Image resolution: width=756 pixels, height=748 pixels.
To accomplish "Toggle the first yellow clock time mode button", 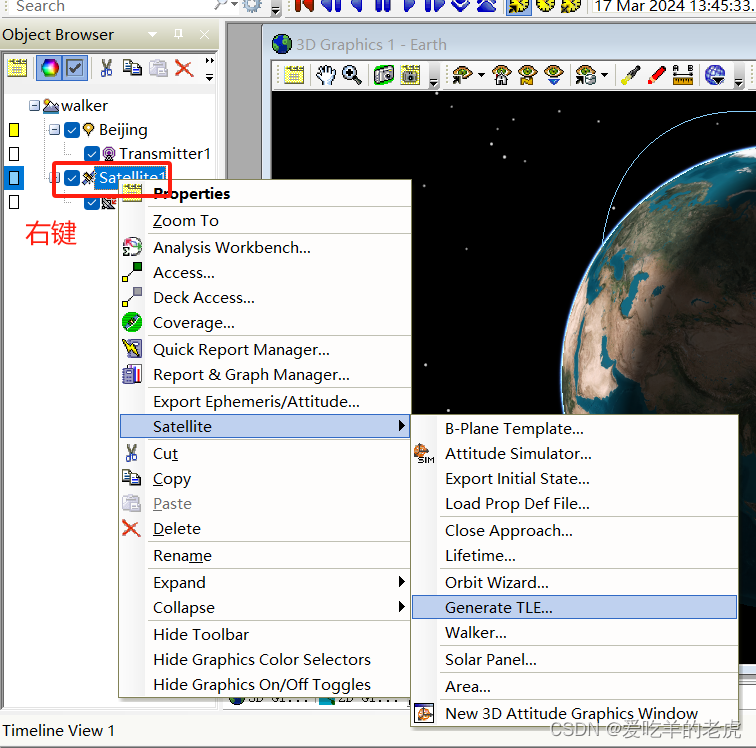I will (519, 5).
